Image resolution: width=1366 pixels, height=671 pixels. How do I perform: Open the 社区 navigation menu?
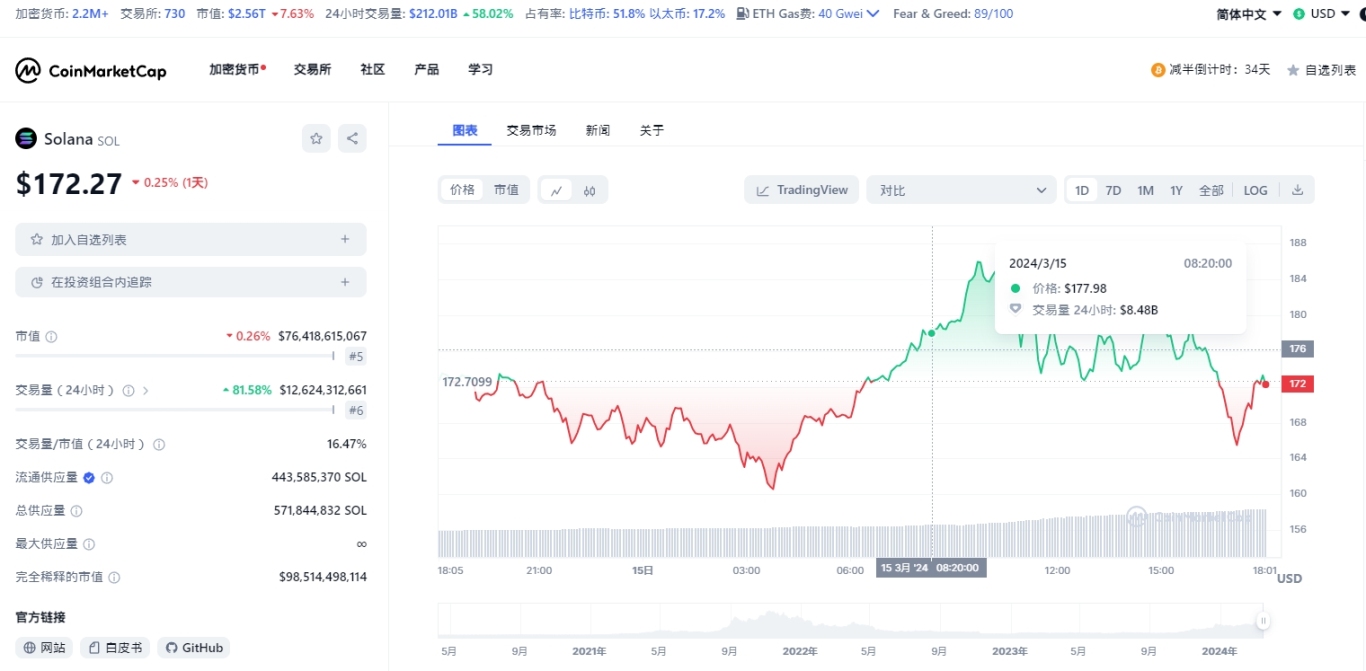click(x=373, y=70)
